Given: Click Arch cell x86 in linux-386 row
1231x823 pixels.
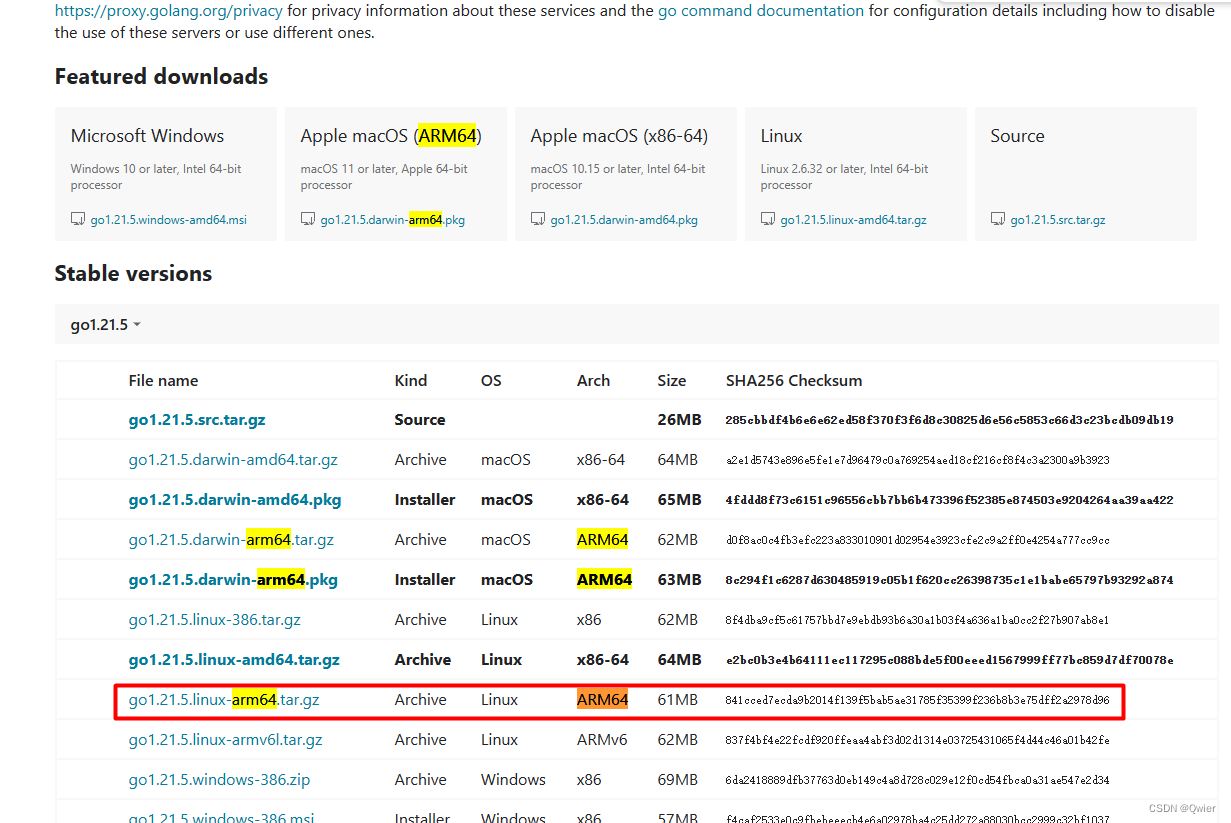Looking at the screenshot, I should (x=589, y=620).
